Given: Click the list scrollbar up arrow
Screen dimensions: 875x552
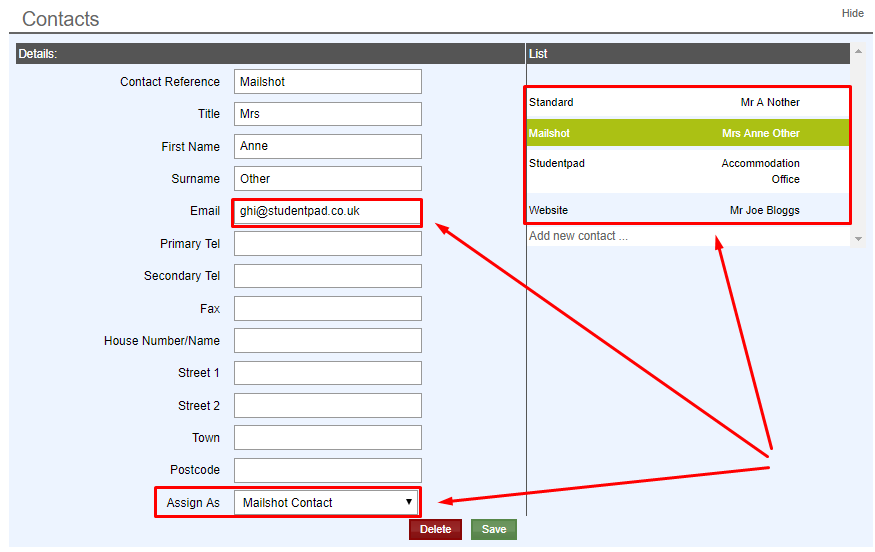Looking at the screenshot, I should 858,51.
